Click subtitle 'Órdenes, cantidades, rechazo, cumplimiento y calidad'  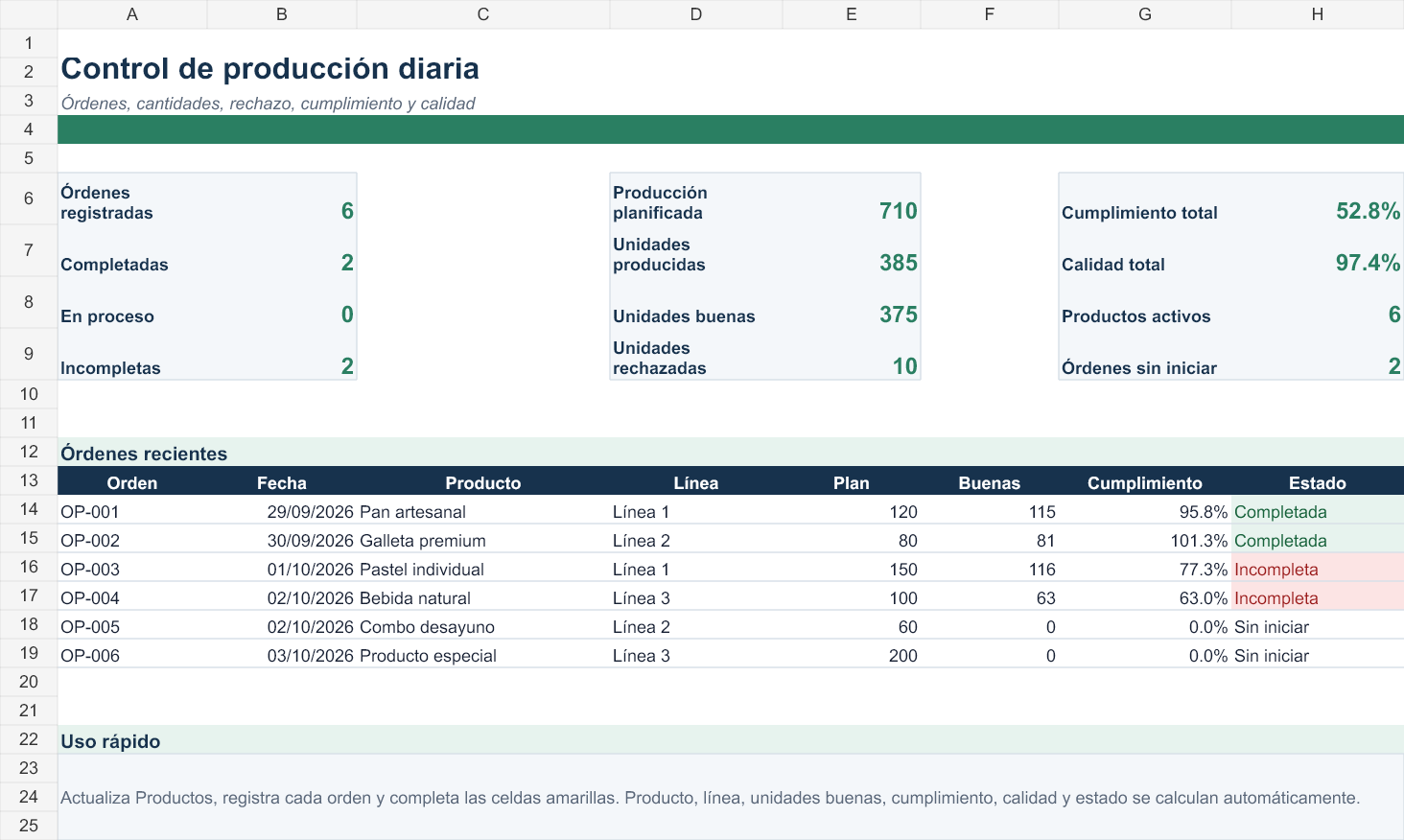coord(268,104)
